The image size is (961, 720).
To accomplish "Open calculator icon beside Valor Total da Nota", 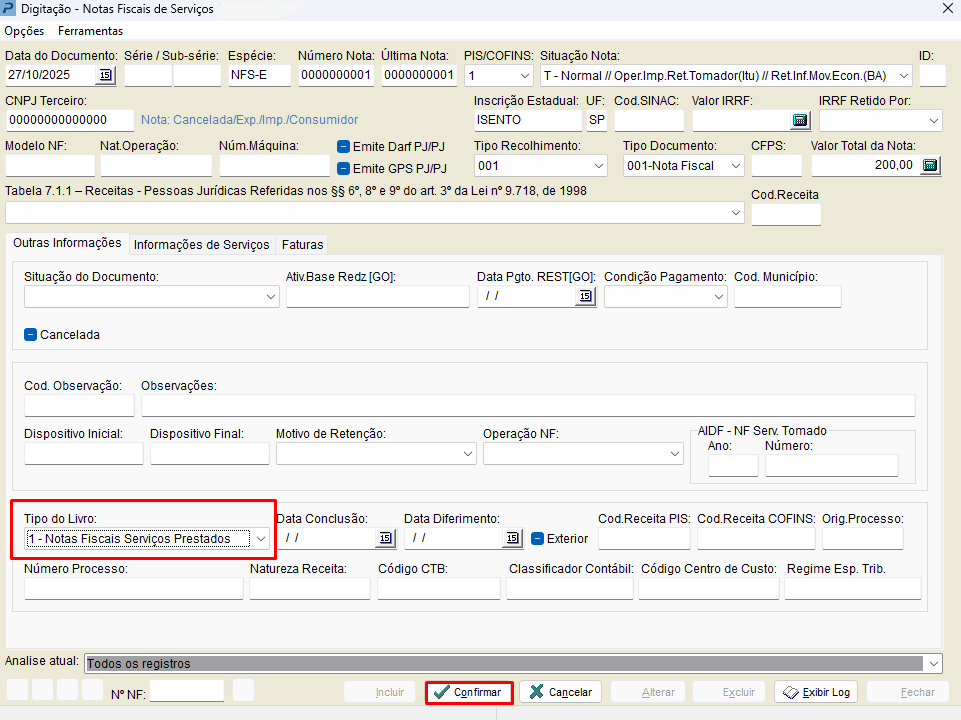I will coord(930,166).
